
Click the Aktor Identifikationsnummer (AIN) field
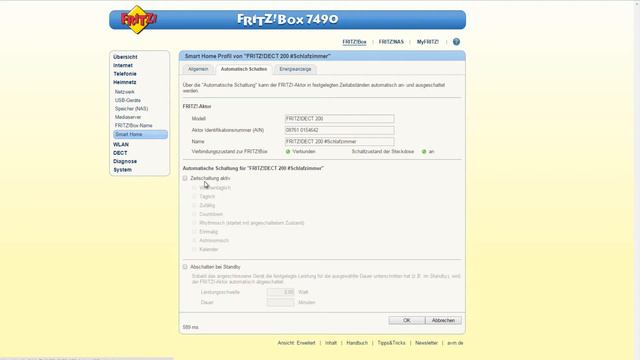tap(339, 130)
